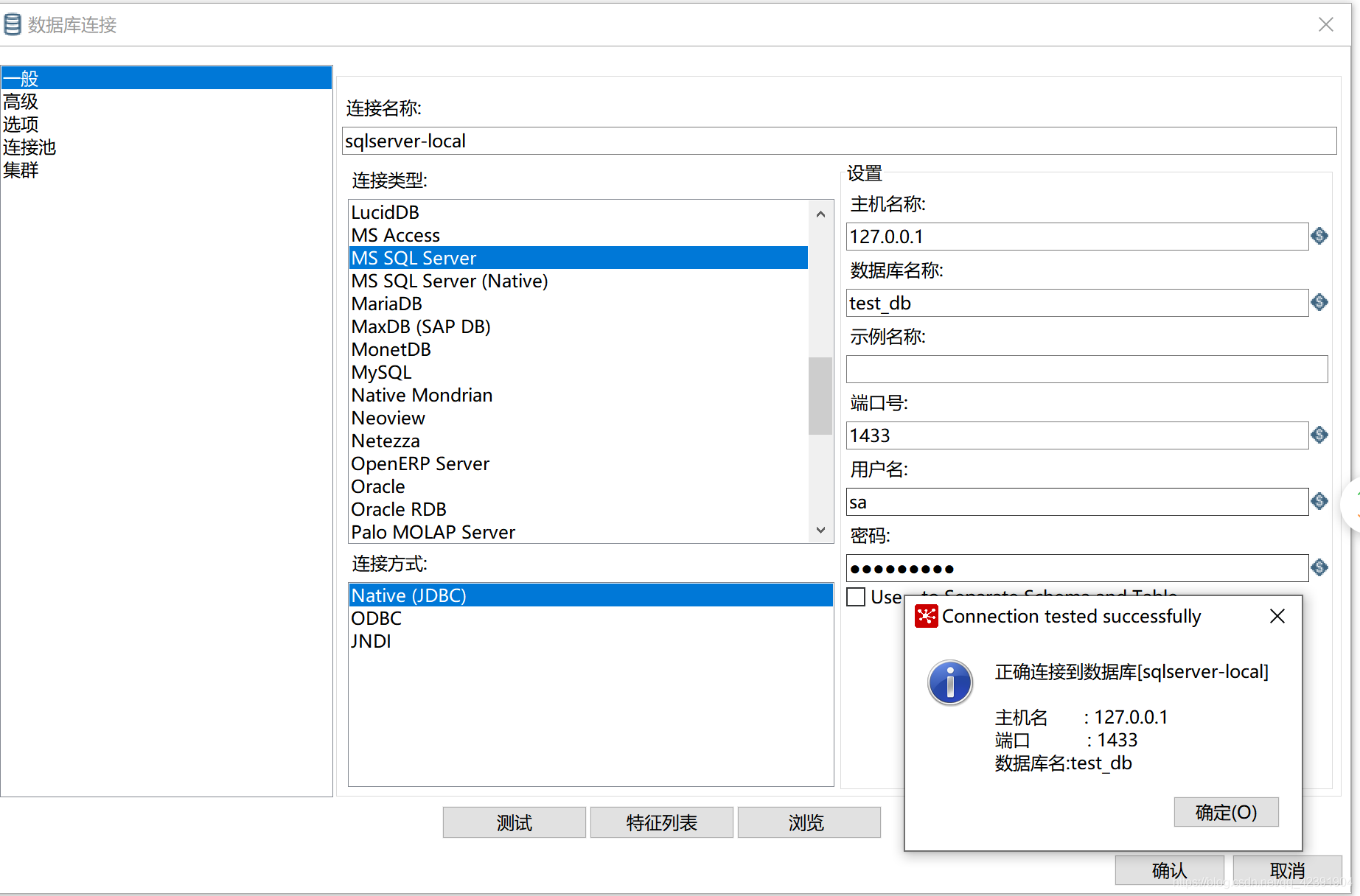Viewport: 1360px width, 896px height.
Task: Select Neoview connection type
Action: pyautogui.click(x=579, y=418)
